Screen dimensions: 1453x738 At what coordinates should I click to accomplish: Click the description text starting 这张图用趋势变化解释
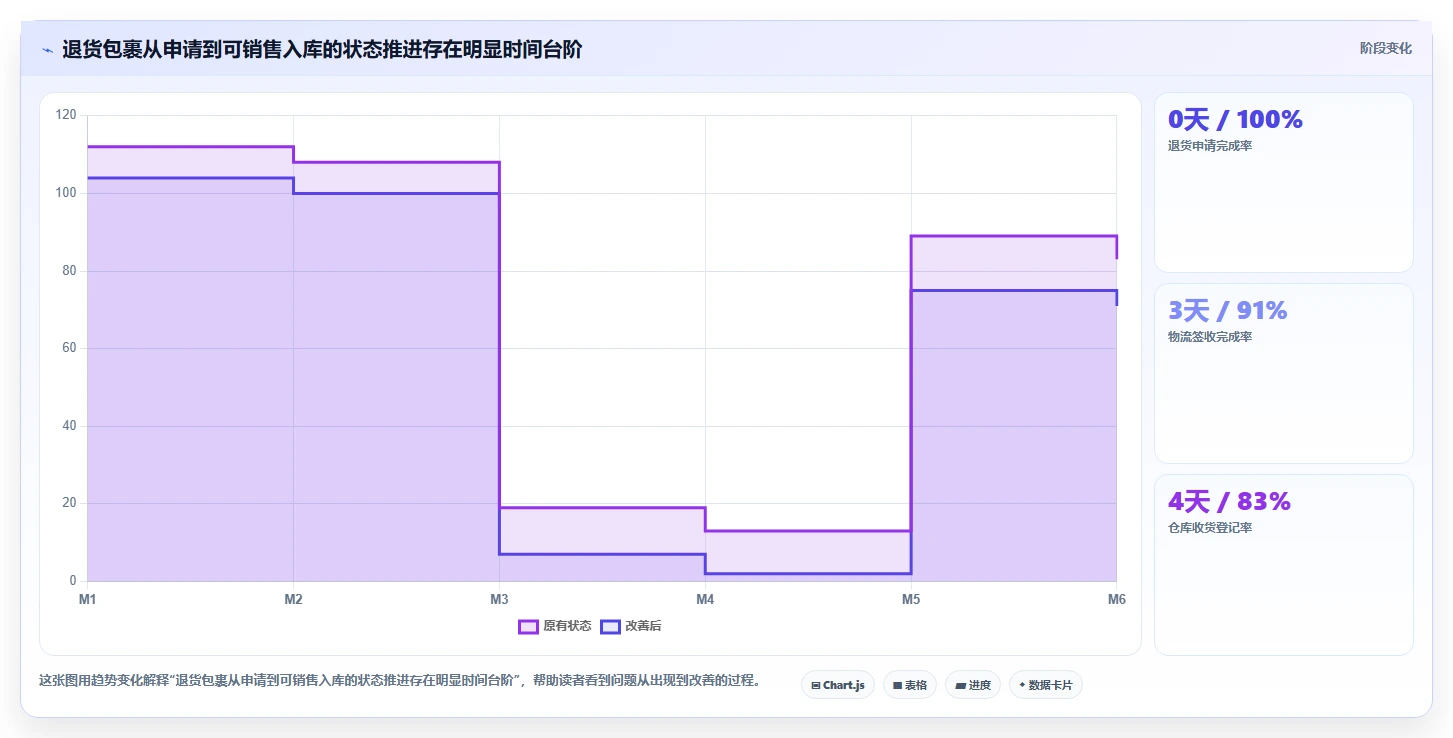[400, 681]
